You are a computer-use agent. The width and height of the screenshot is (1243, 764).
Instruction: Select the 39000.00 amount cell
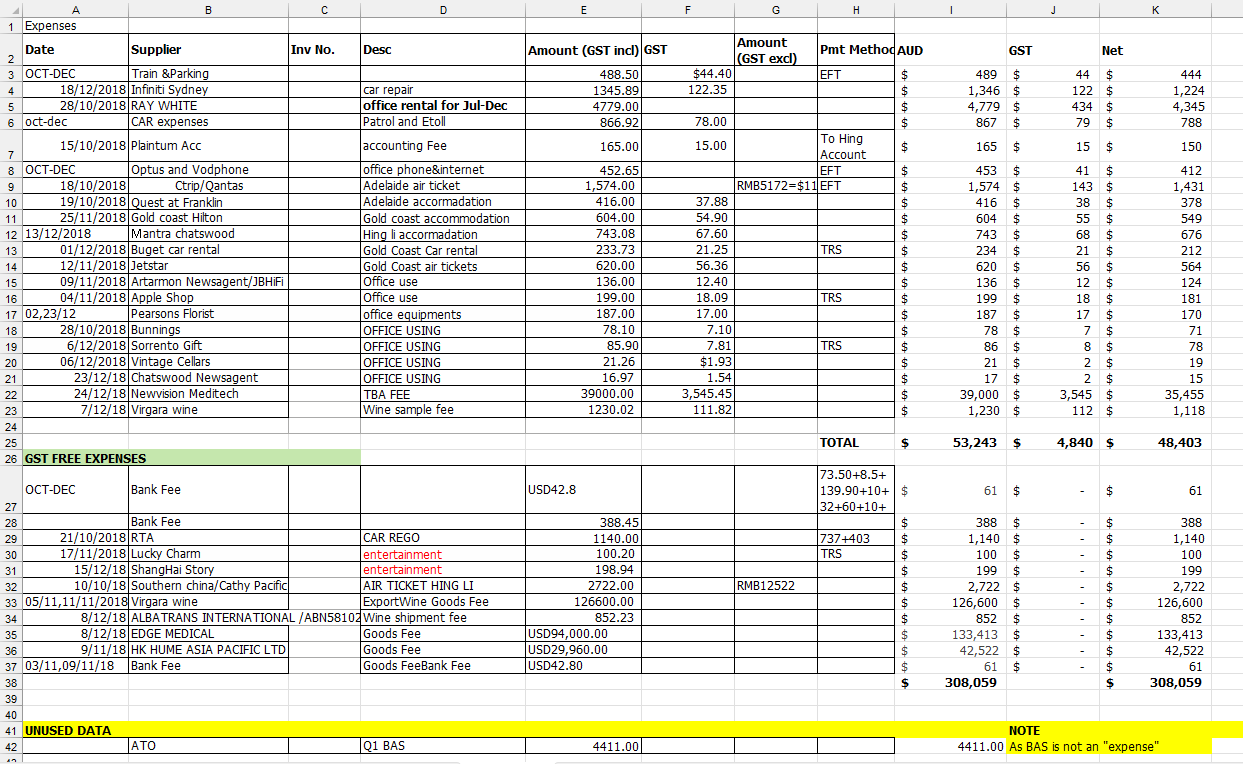[583, 394]
